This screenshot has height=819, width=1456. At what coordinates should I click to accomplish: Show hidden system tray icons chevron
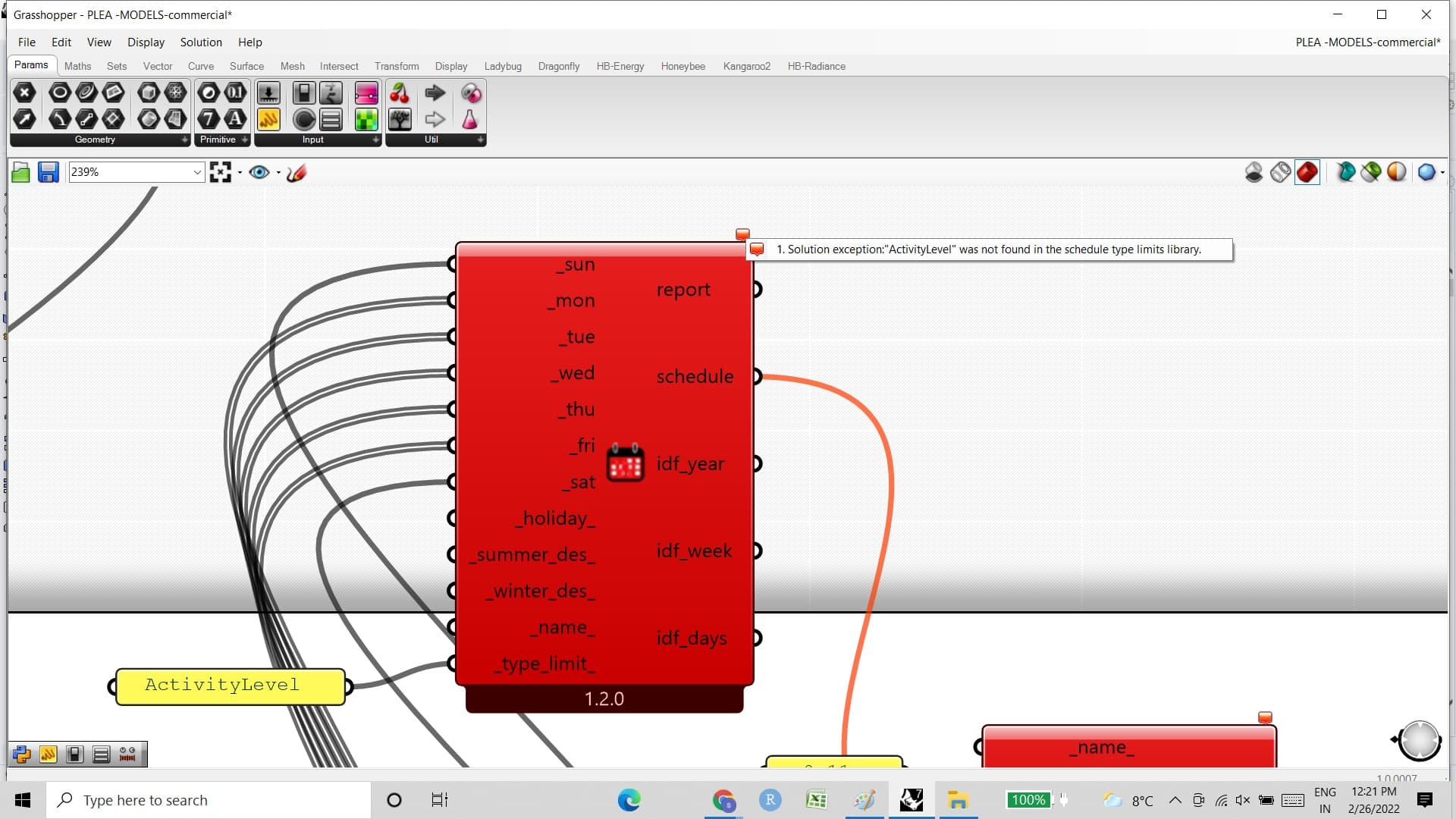[1175, 800]
